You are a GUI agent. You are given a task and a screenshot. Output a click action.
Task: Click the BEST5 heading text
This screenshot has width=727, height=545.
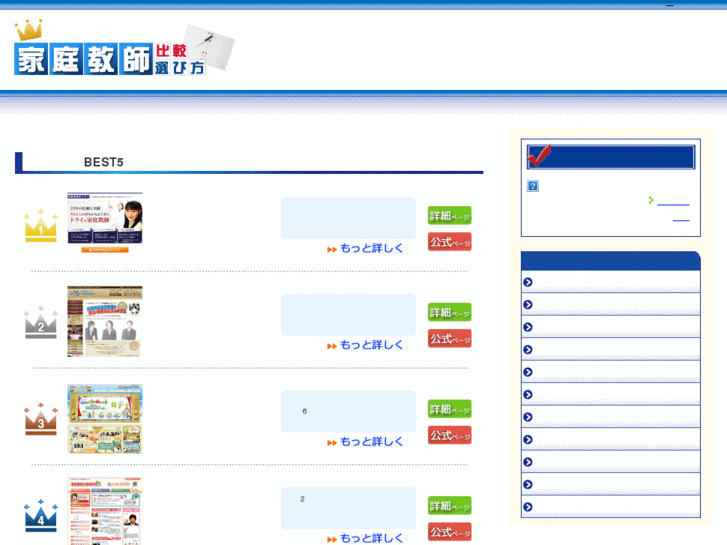[x=103, y=162]
